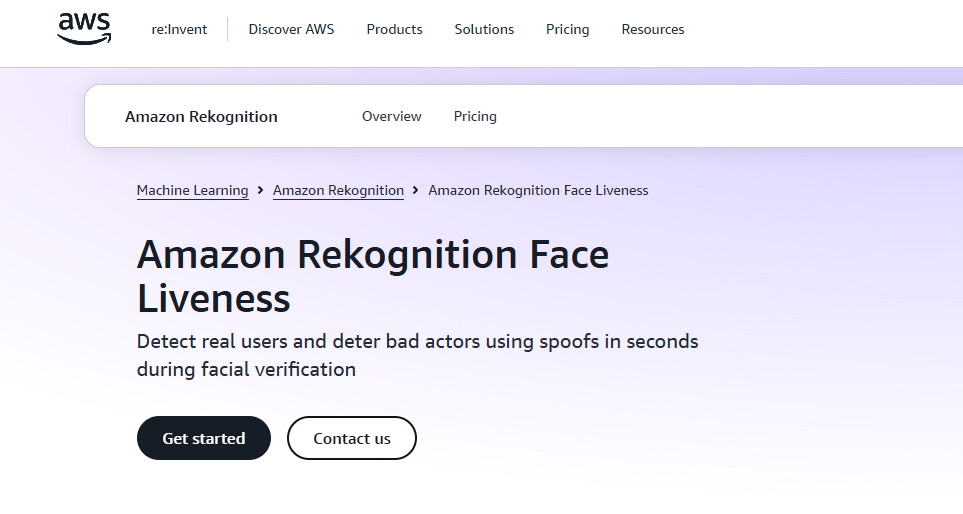This screenshot has width=963, height=514.
Task: Open the Discover AWS menu
Action: coord(291,29)
